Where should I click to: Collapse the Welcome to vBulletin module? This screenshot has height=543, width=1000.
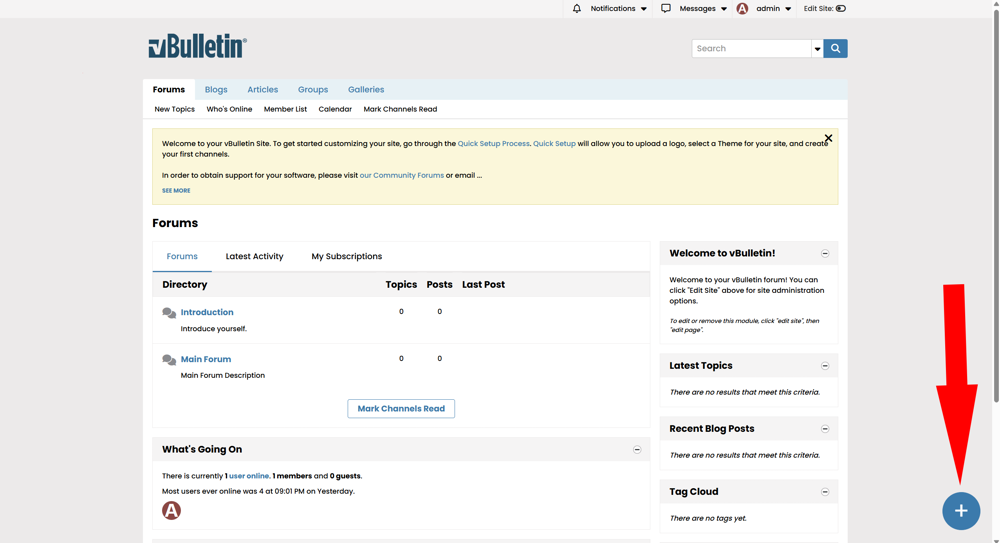point(825,253)
